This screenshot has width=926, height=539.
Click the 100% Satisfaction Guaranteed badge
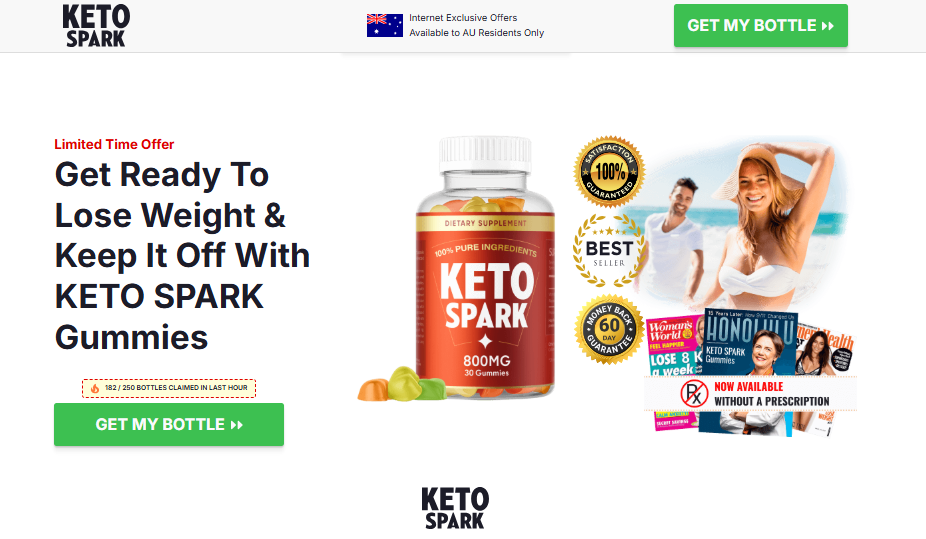tap(609, 172)
